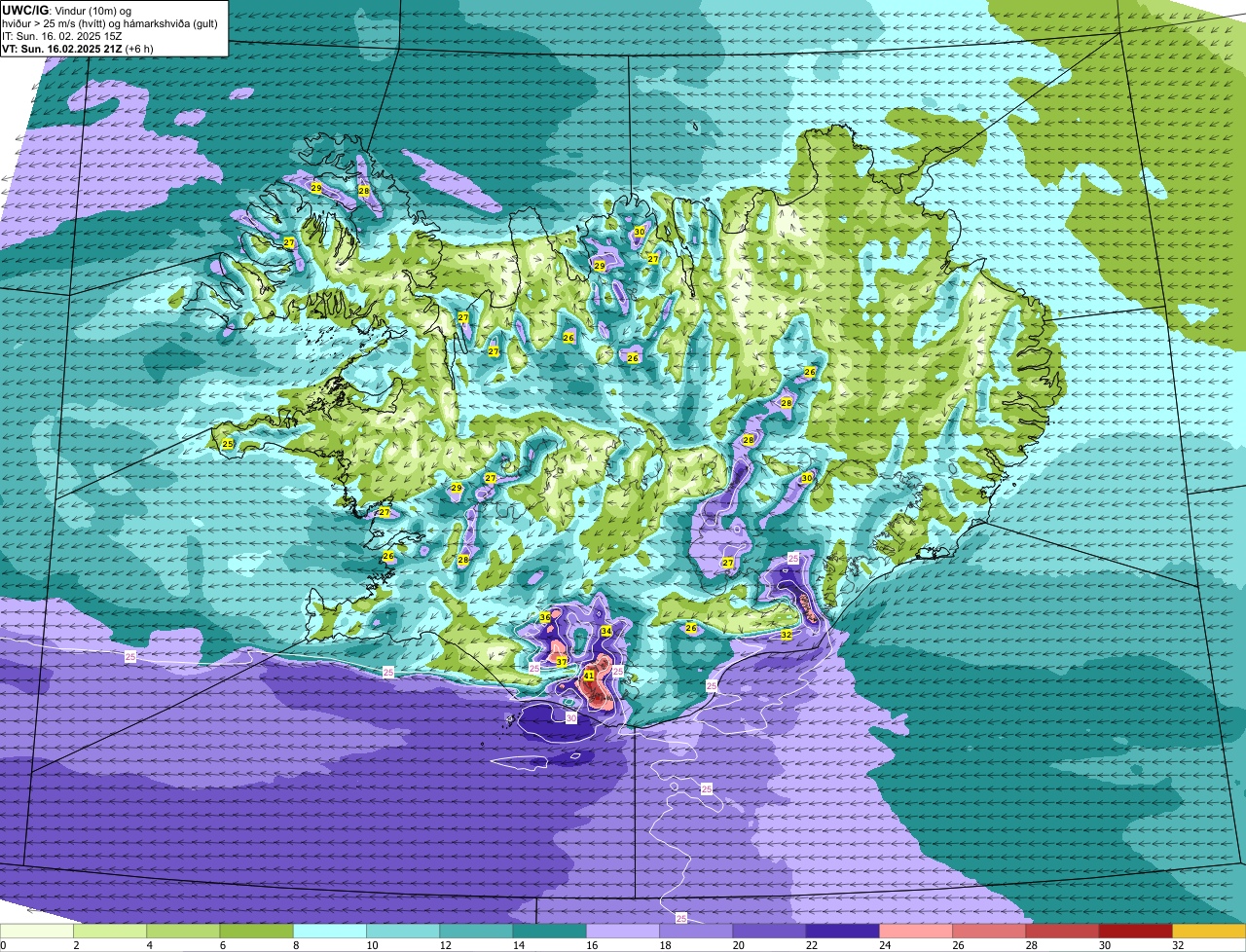Pick the teal 12–14 m/s legend swatch

[x=476, y=931]
